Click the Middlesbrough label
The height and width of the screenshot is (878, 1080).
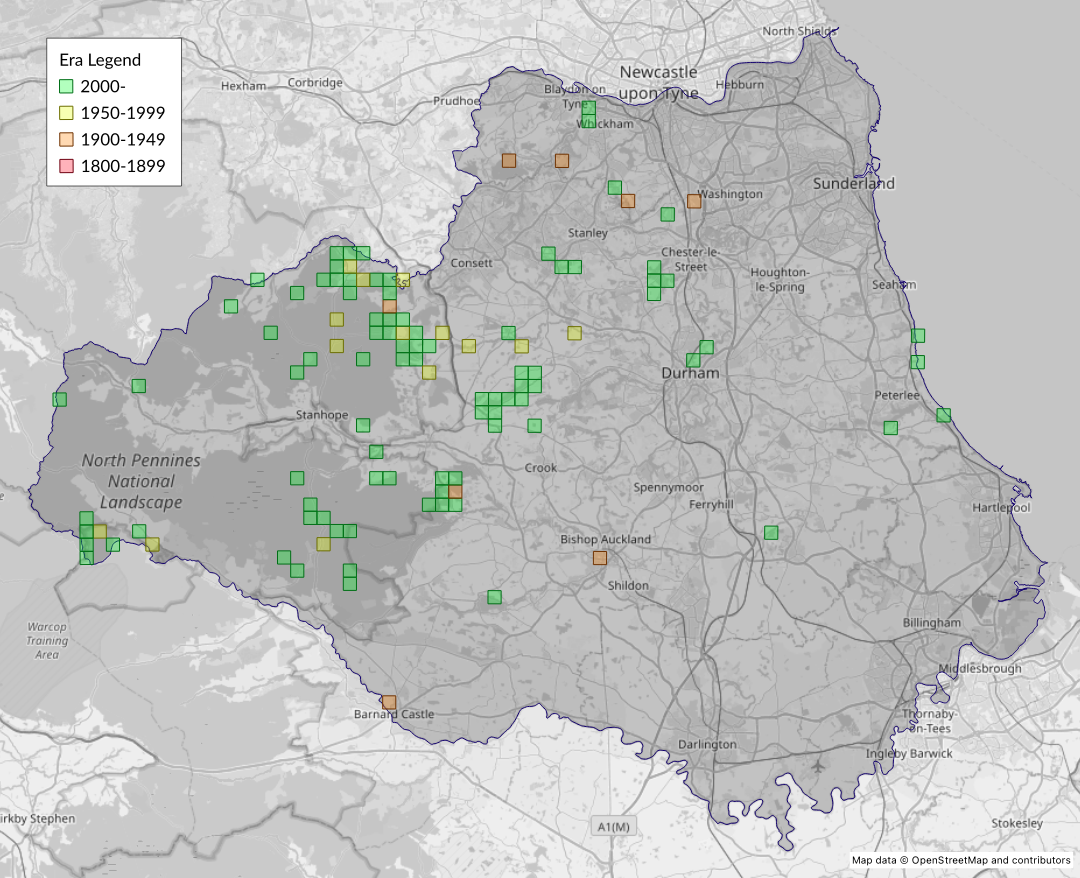(x=980, y=669)
